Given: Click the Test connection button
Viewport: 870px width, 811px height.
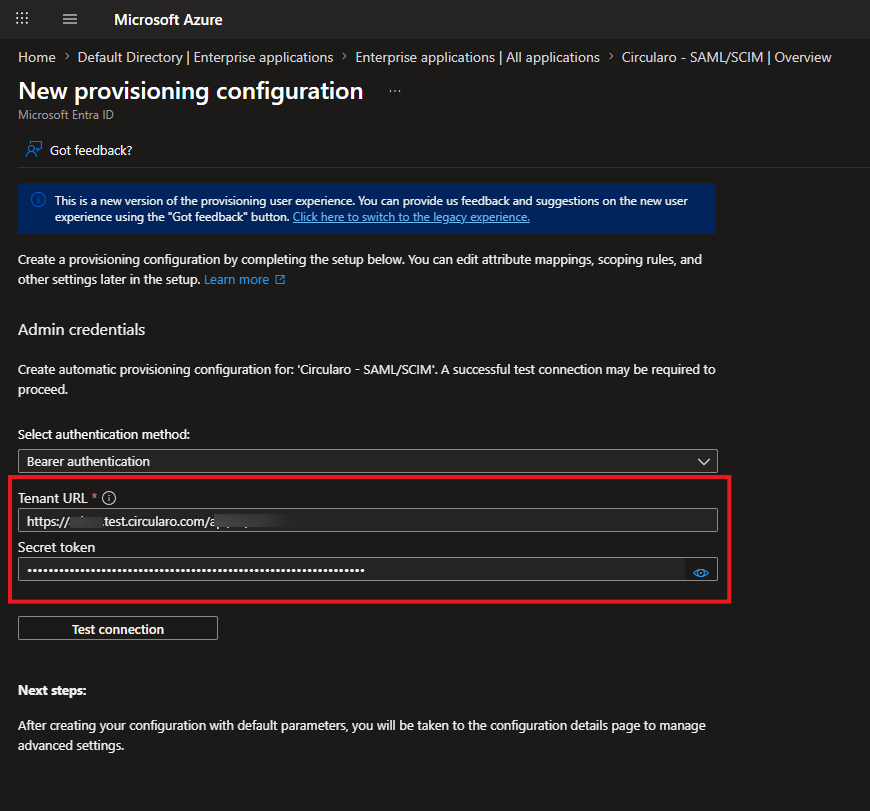Looking at the screenshot, I should 118,628.
